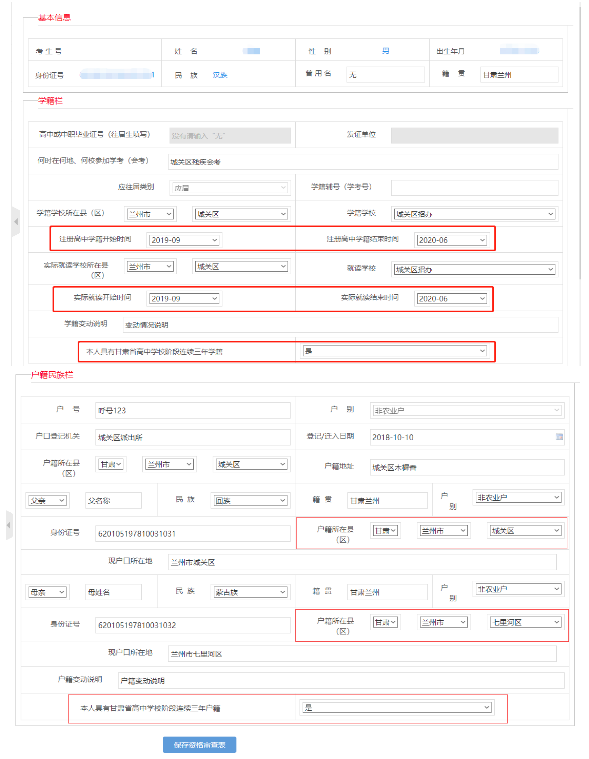Click the 曾用名 input field
The width and height of the screenshot is (589, 759).
pos(385,75)
